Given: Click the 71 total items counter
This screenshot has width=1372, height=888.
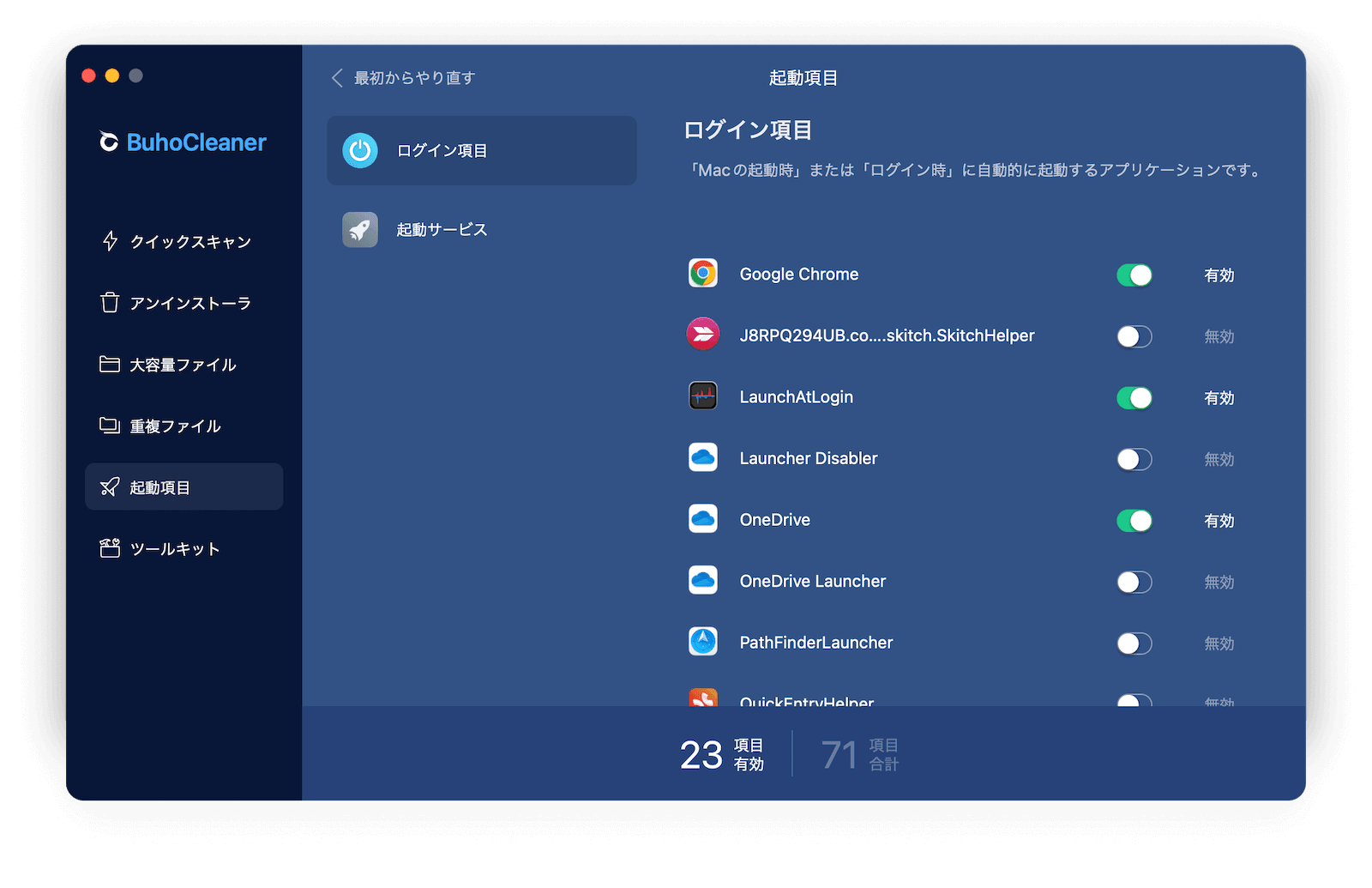Looking at the screenshot, I should pos(860,755).
